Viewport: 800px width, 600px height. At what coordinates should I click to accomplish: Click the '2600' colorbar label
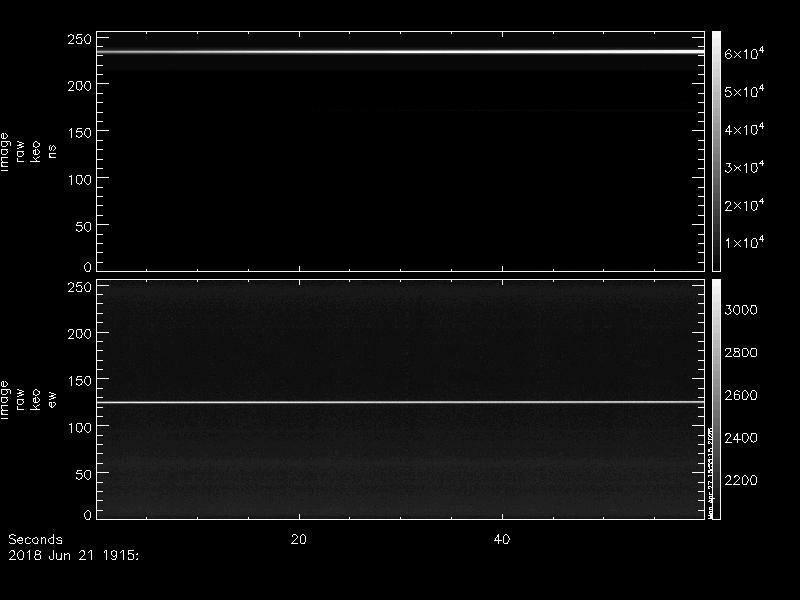(741, 395)
